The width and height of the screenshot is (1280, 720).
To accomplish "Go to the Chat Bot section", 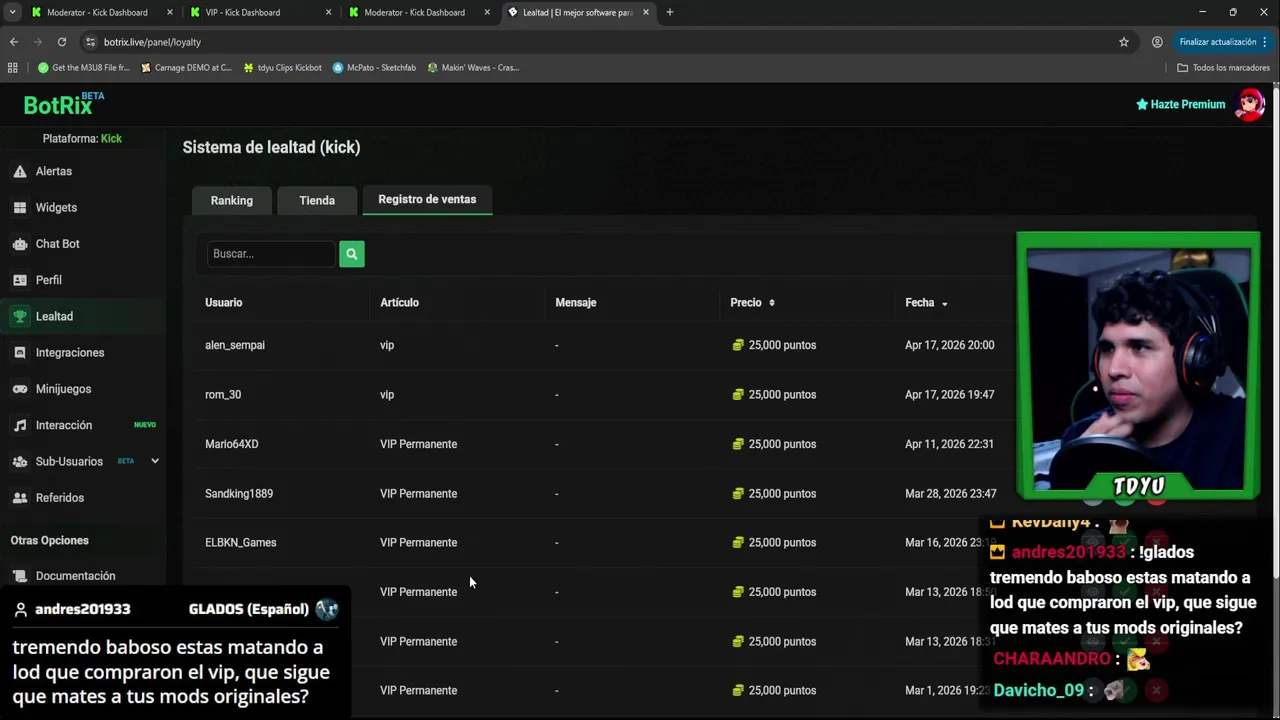I will coord(57,244).
